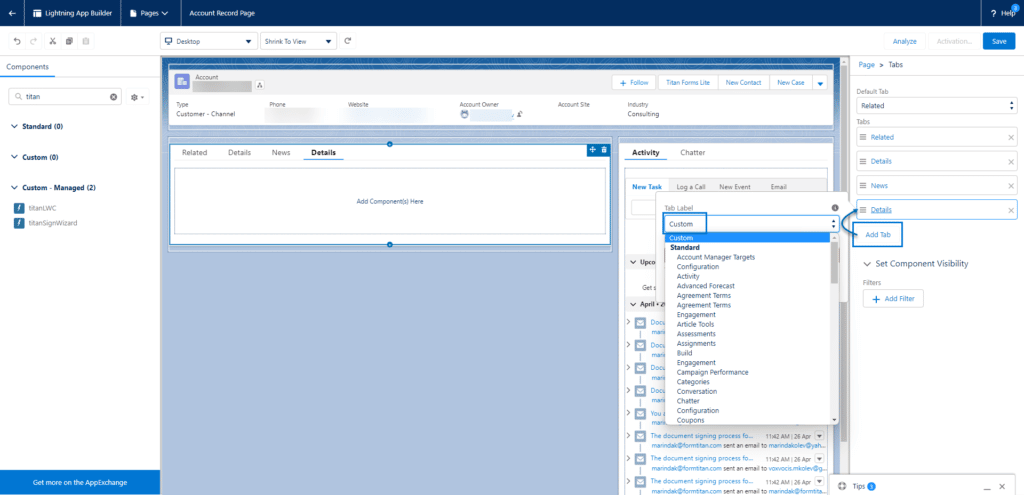Click the Add Tab button
The height and width of the screenshot is (495, 1024).
tap(878, 234)
